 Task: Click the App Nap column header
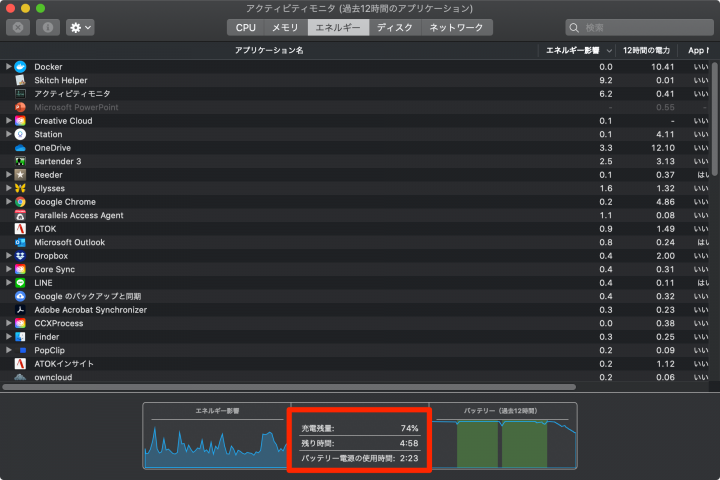coord(698,51)
